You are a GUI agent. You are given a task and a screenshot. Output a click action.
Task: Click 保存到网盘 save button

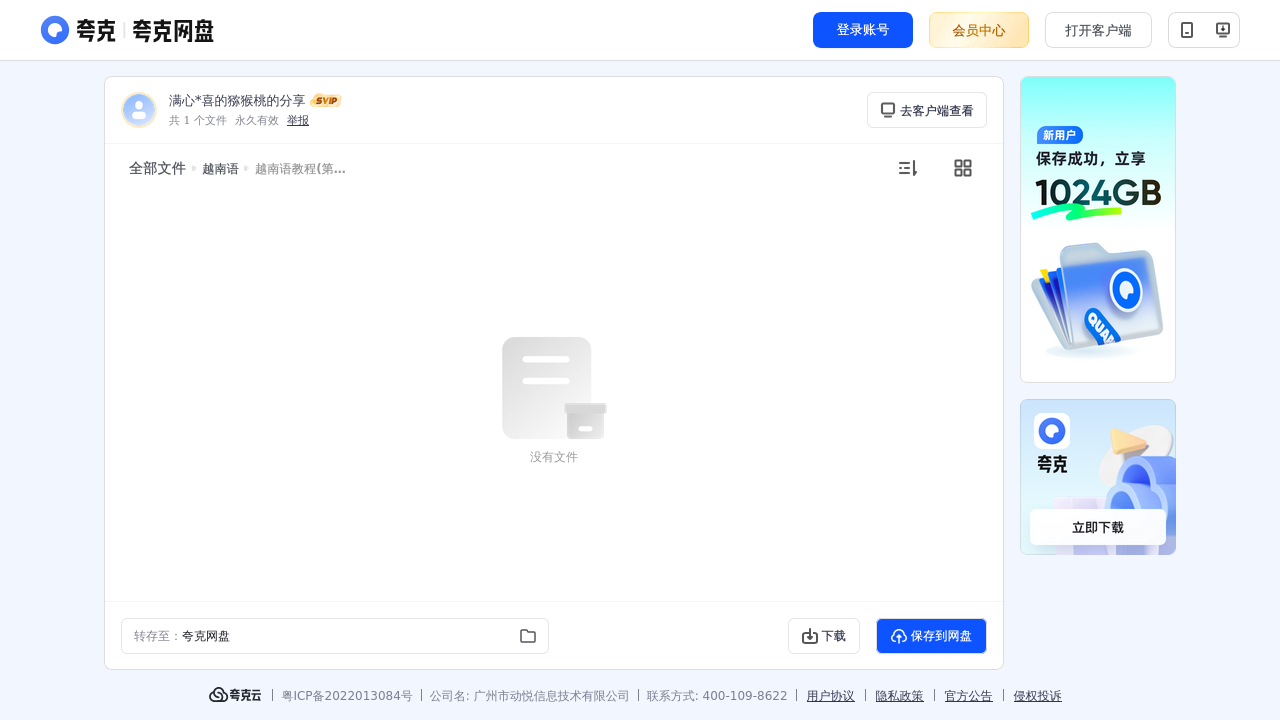click(931, 636)
